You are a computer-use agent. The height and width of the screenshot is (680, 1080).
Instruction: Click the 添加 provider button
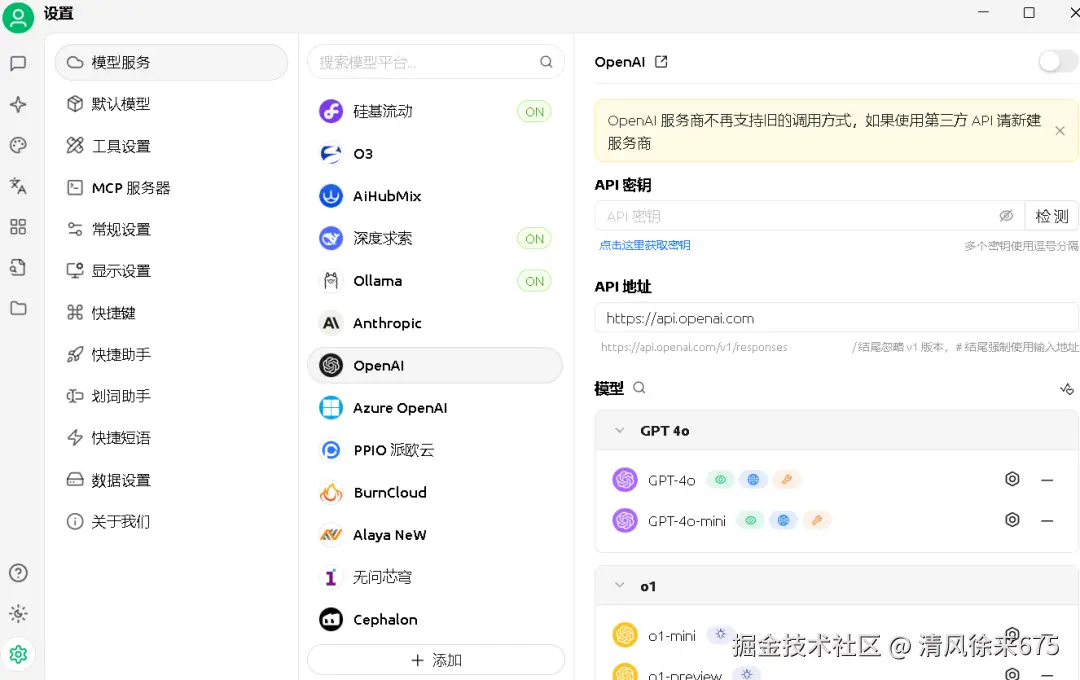(435, 660)
